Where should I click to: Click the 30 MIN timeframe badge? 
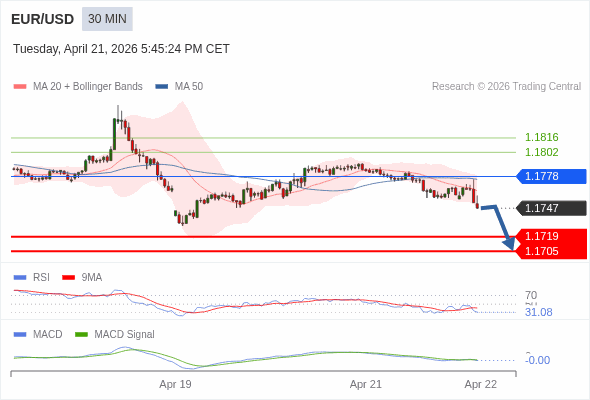tap(107, 19)
